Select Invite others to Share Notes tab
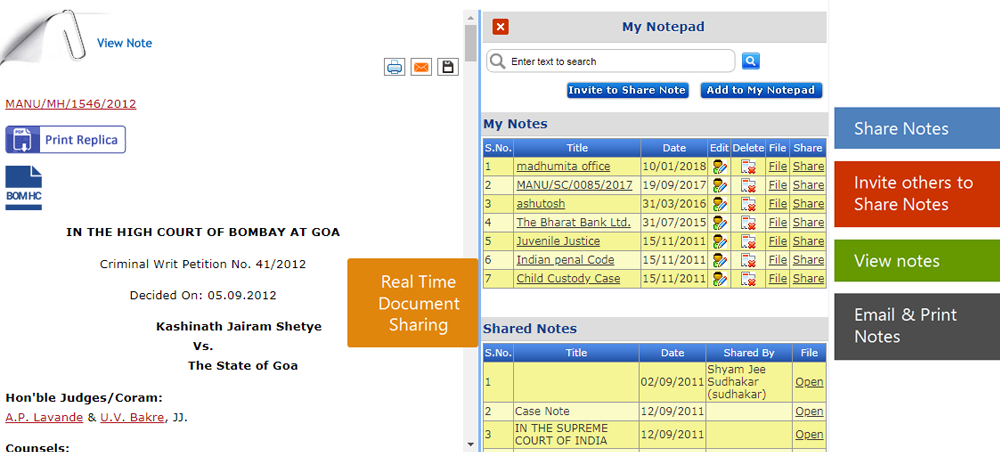Viewport: 1000px width, 452px height. (916, 194)
